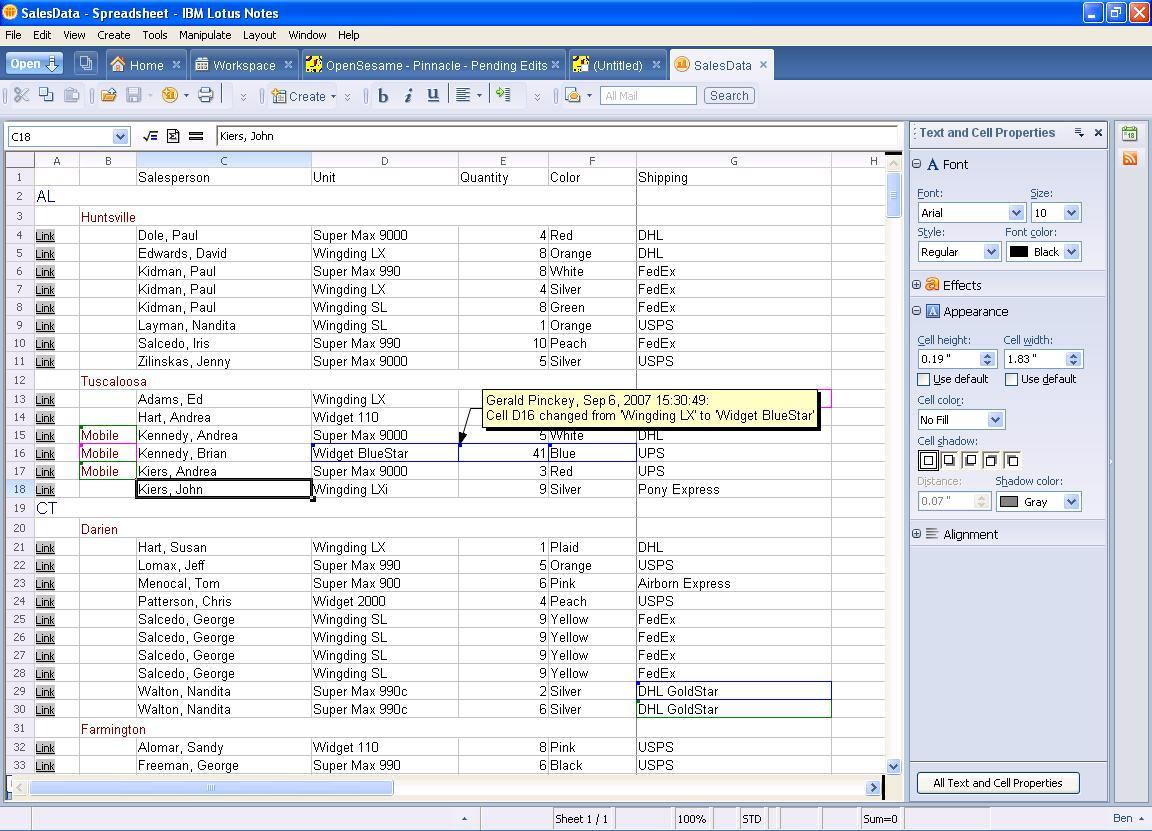This screenshot has width=1152, height=831.
Task: Click the underline formatting icon
Action: (433, 96)
